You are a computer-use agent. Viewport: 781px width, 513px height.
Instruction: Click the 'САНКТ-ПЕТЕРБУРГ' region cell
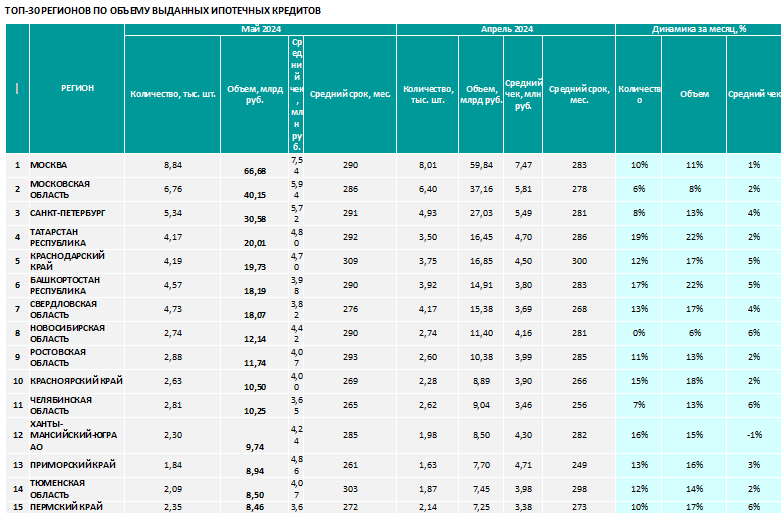[x=77, y=213]
